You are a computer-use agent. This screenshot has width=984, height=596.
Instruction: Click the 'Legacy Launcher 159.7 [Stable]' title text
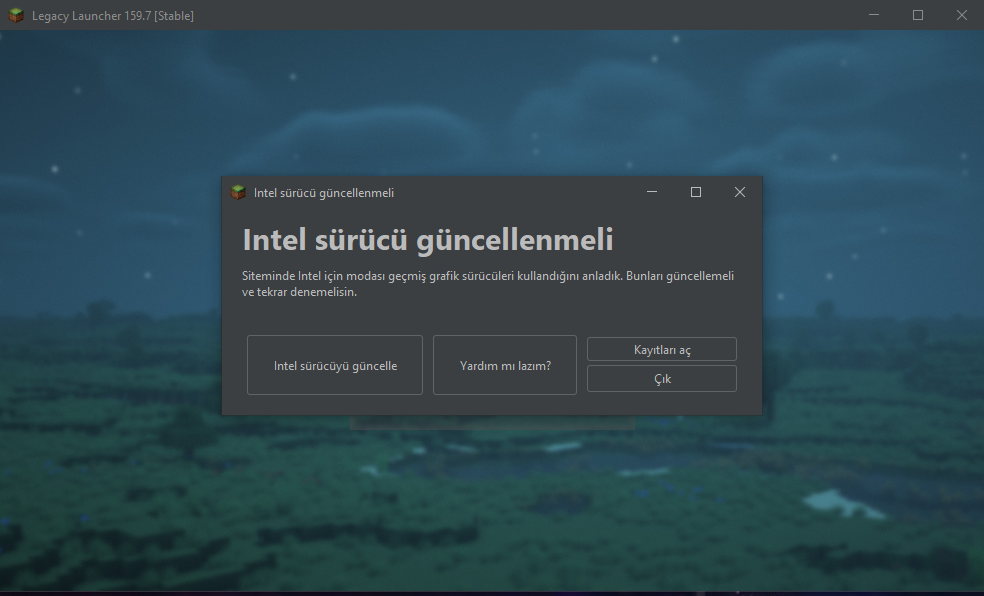pyautogui.click(x=113, y=16)
